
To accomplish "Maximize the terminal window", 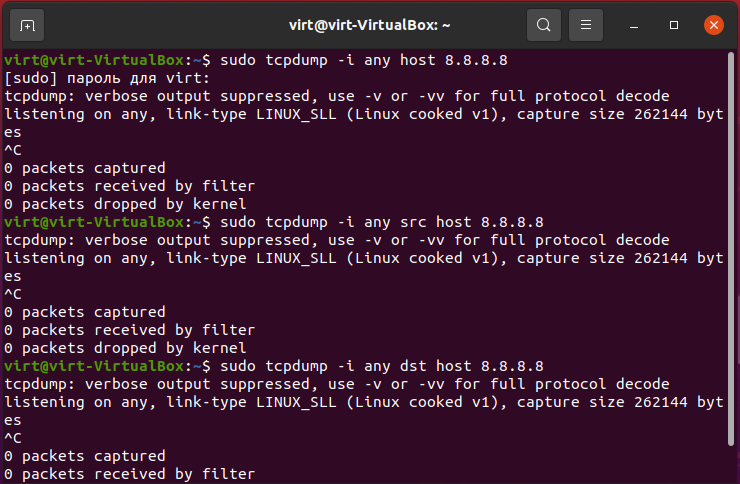I will pos(674,25).
